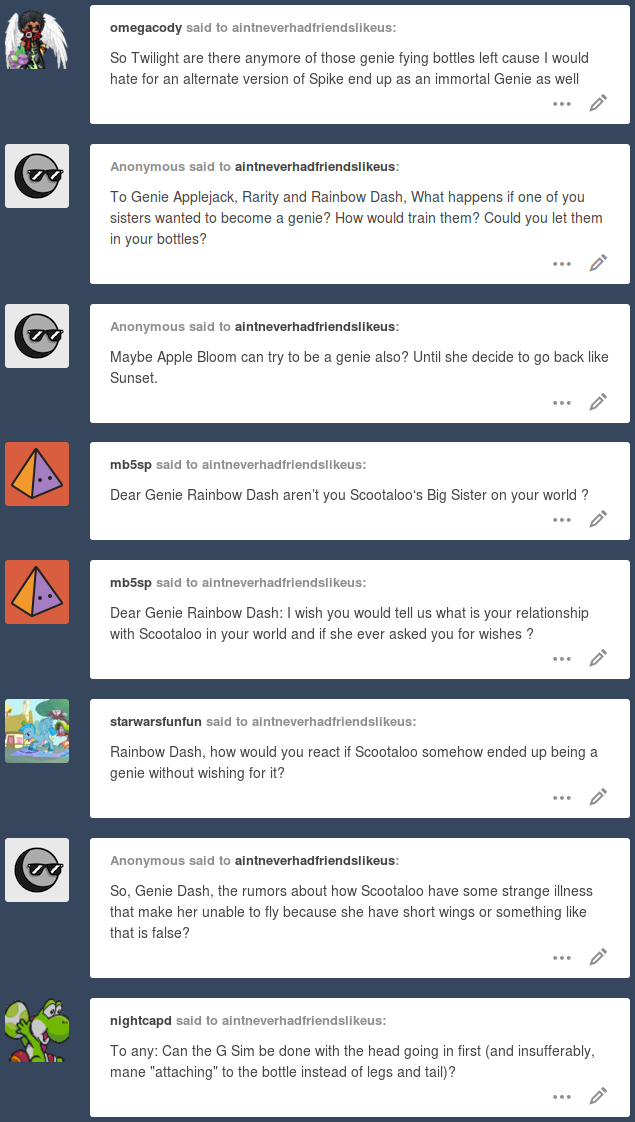635x1122 pixels.
Task: Click starwarsfunfun's blue pony avatar
Action: pyautogui.click(x=37, y=731)
